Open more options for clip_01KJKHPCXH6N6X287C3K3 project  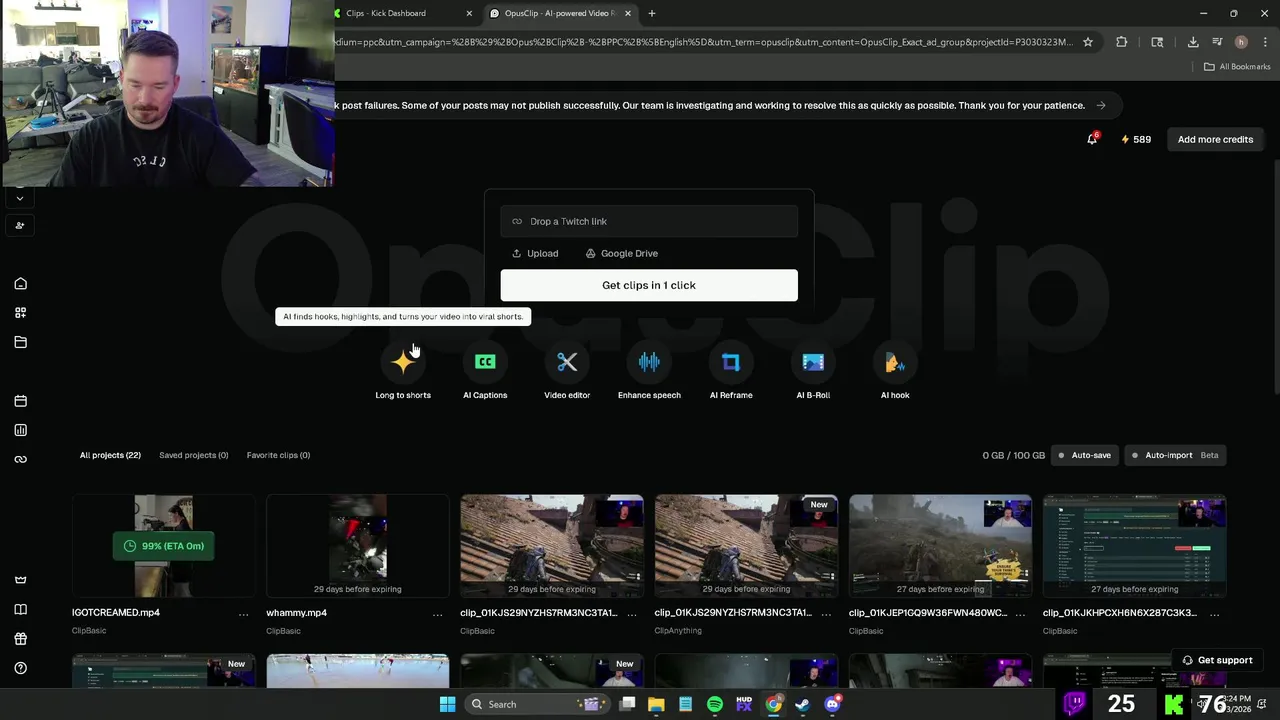coord(1214,614)
